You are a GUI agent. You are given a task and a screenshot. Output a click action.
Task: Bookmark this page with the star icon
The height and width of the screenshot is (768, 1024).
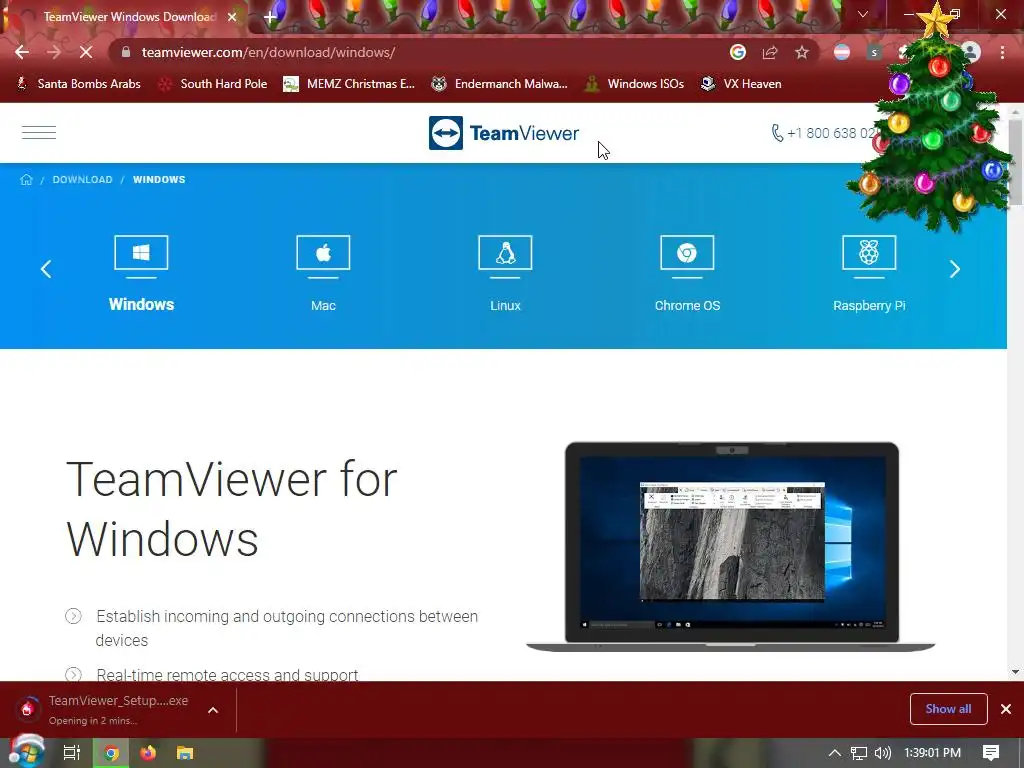pos(802,52)
